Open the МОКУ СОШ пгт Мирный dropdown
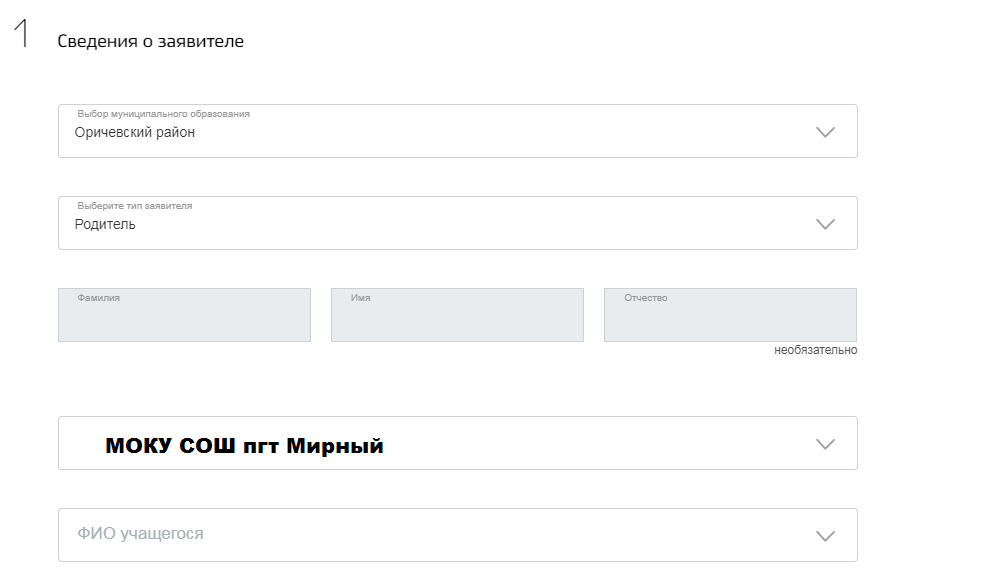The height and width of the screenshot is (580, 982). 458,443
